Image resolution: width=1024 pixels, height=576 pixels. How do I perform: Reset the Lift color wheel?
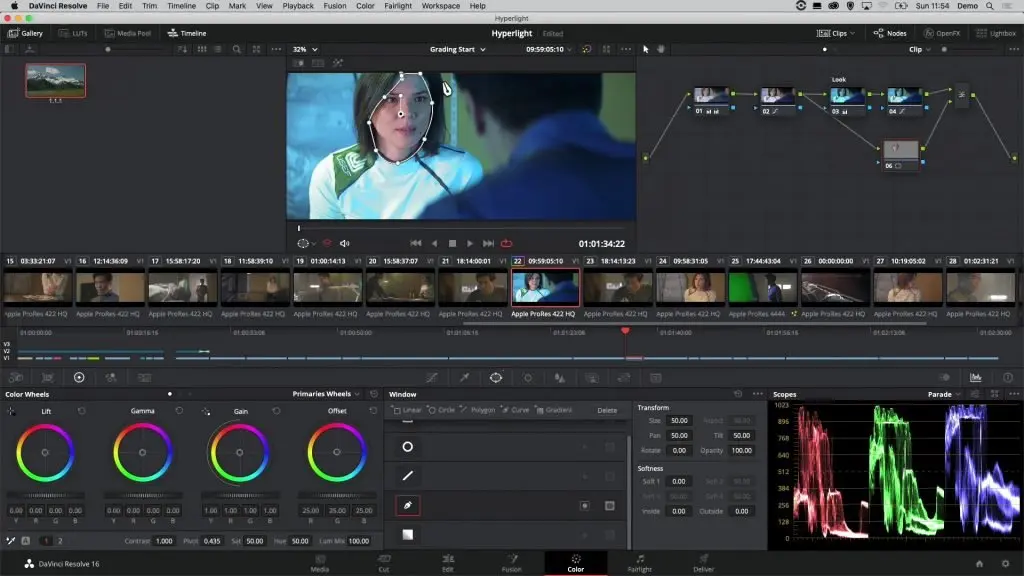coord(82,411)
